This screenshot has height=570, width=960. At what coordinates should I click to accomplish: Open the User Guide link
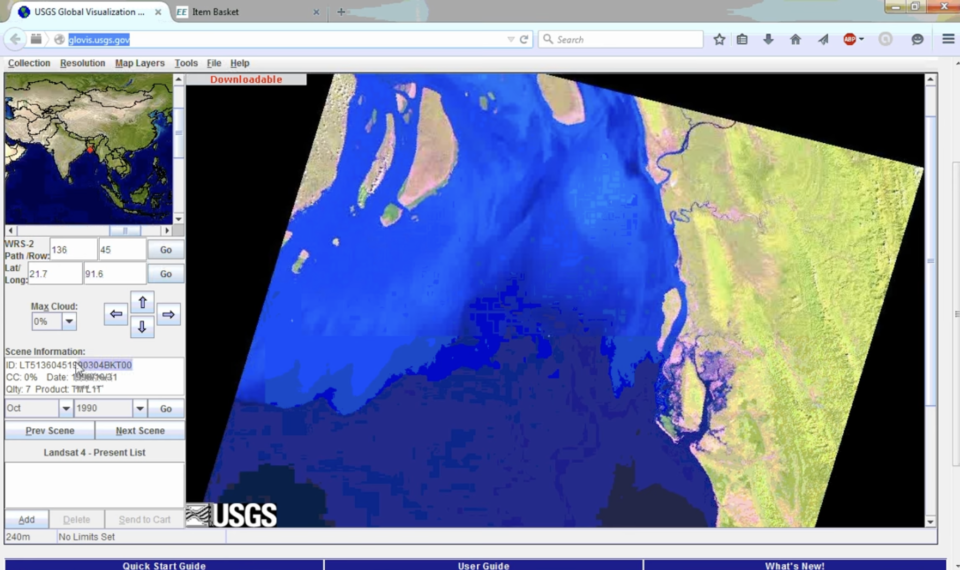click(484, 565)
